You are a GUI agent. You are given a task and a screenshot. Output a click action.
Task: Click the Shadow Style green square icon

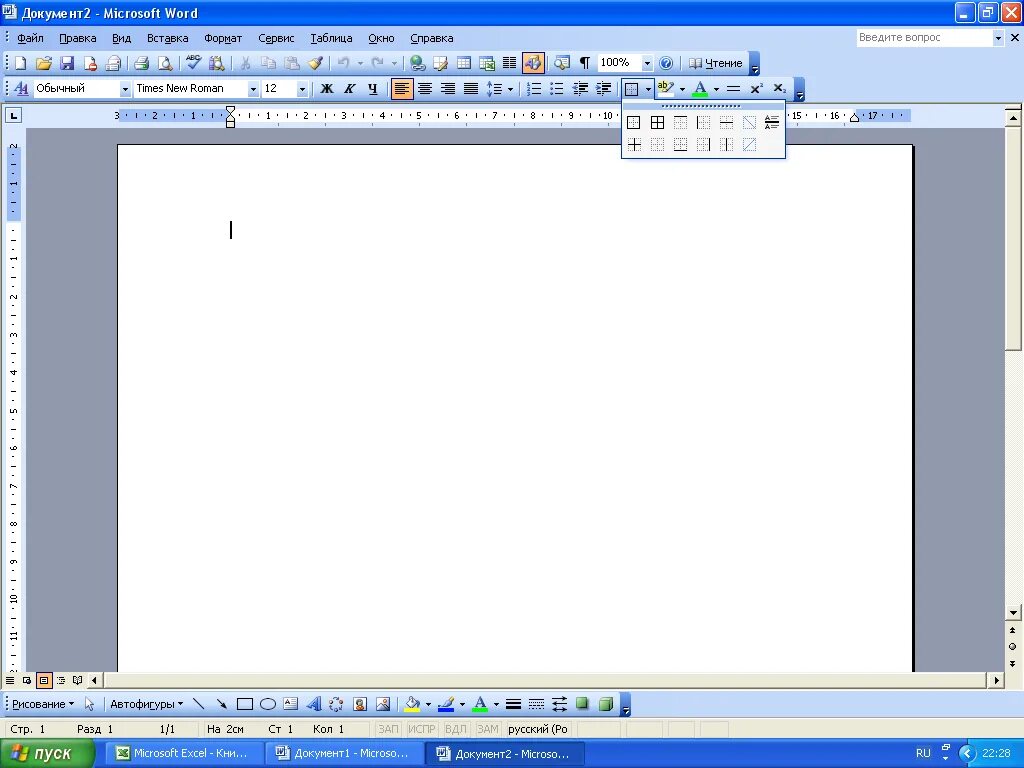[x=582, y=704]
